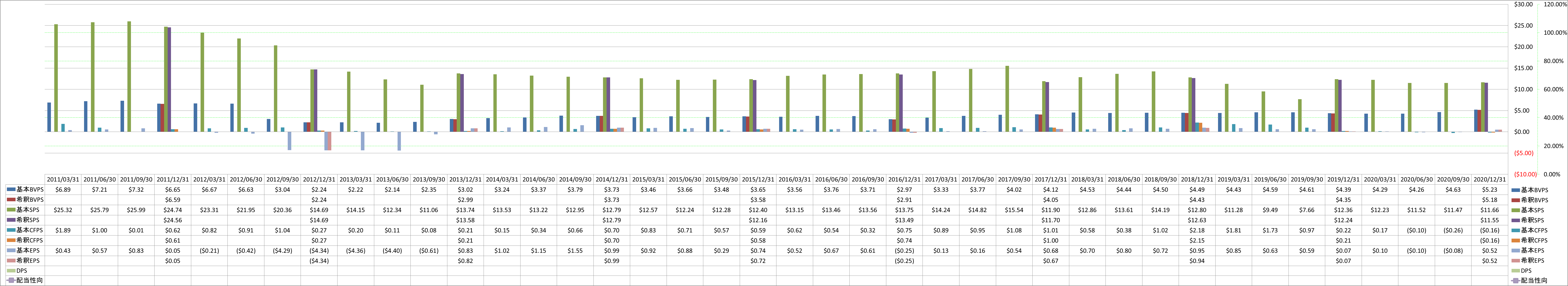This screenshot has height=286, width=1568.
Task: Click the $11.55 希釈SPS cell for 2020/12/31
Action: pos(1490,220)
